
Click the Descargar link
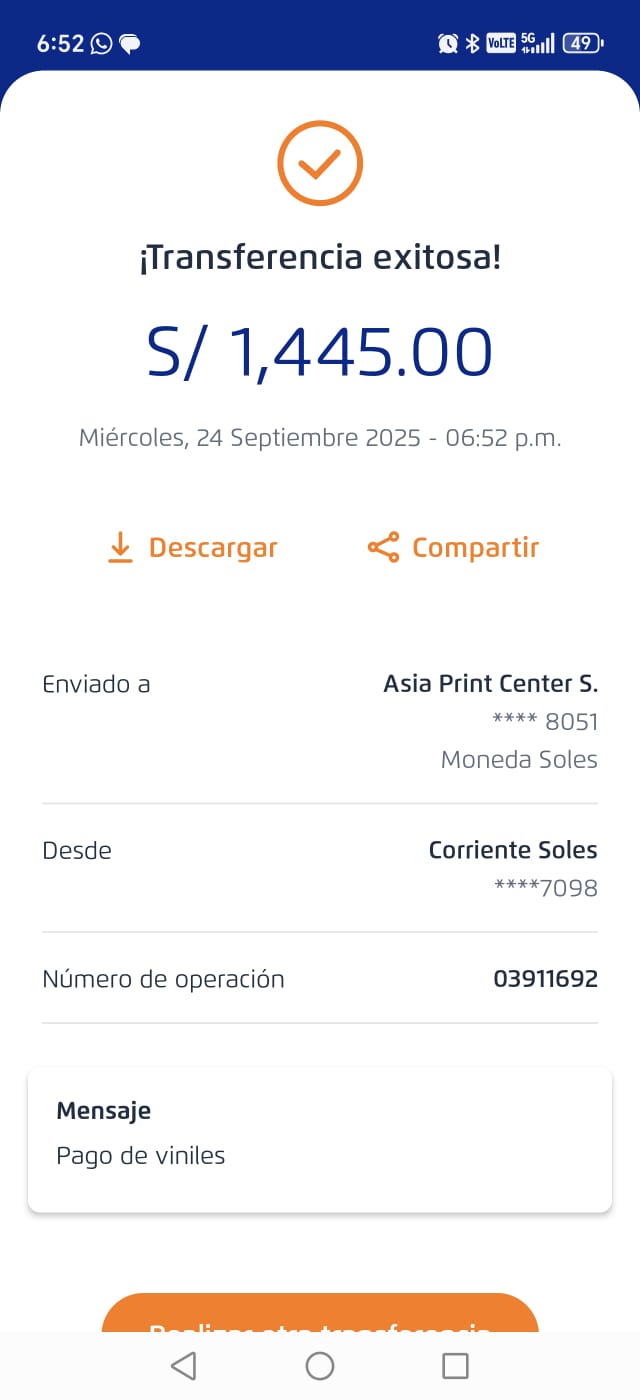(213, 548)
